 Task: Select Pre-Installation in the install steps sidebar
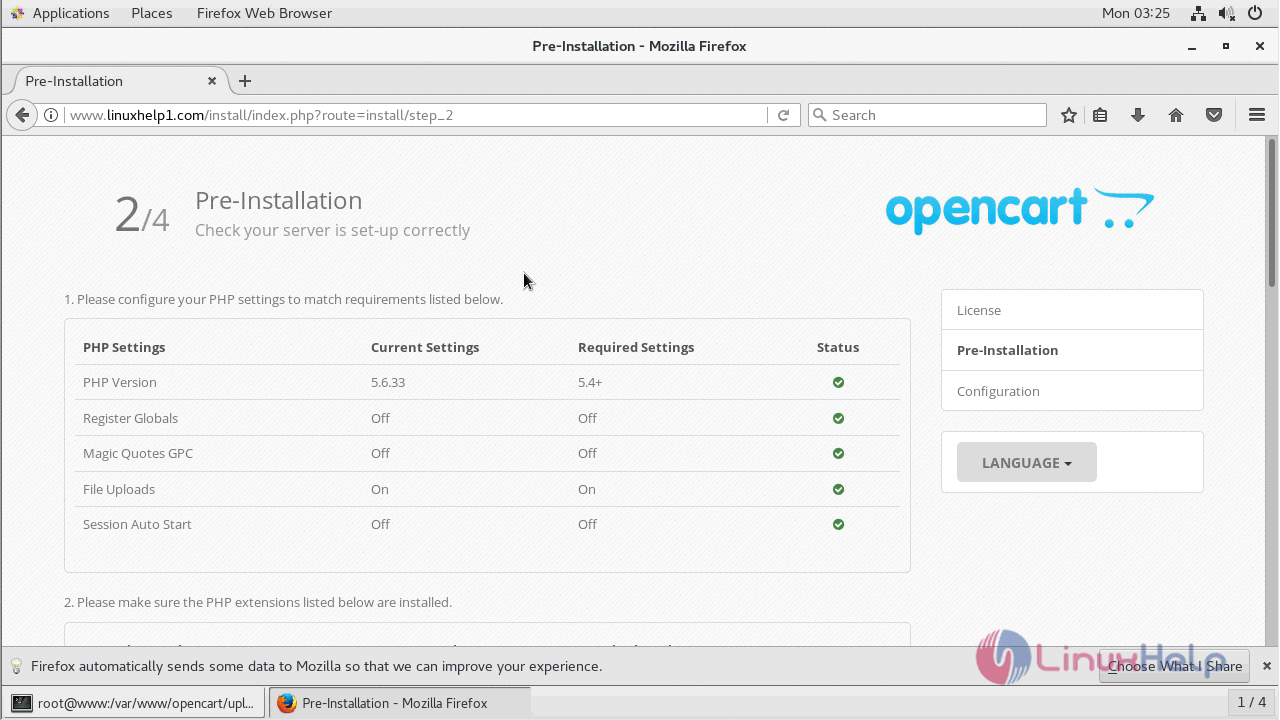[x=1072, y=350]
